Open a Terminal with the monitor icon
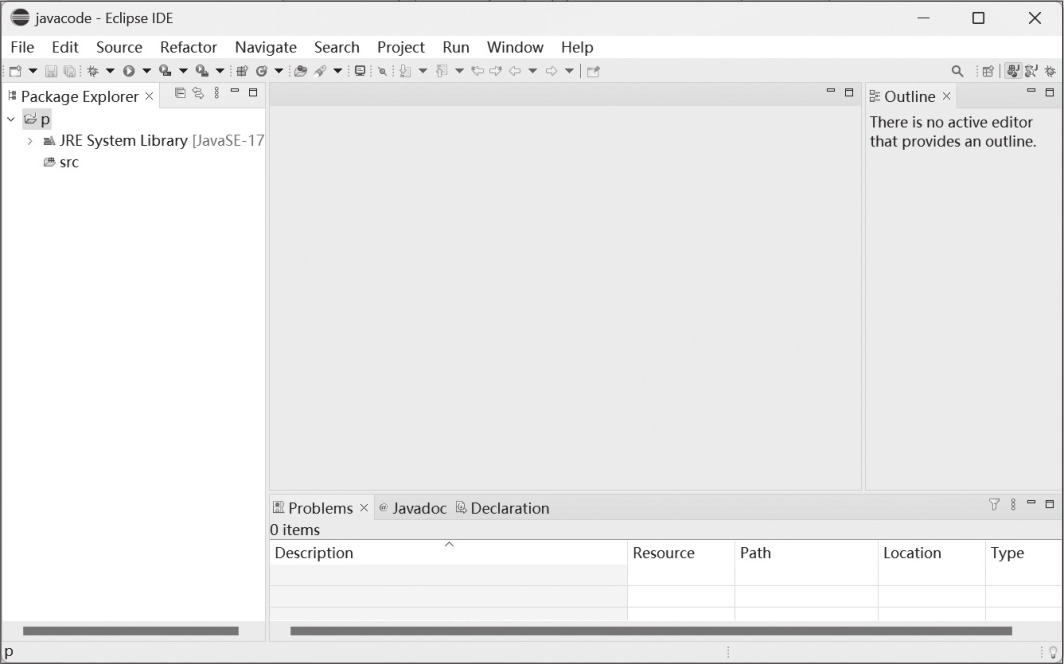 click(360, 71)
